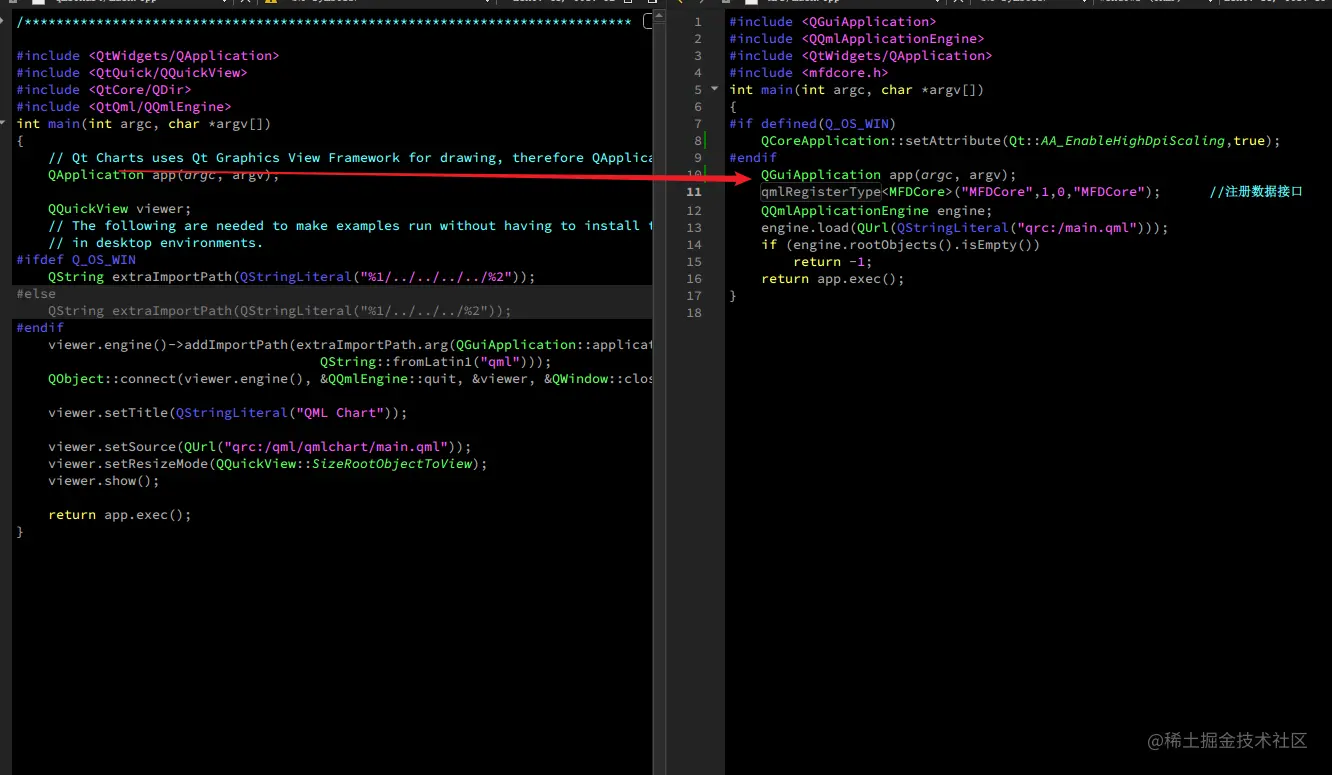The image size is (1332, 775).
Task: Place cursor on '#include <QtWidgets/QApplication>' in left editor
Action: click(148, 56)
